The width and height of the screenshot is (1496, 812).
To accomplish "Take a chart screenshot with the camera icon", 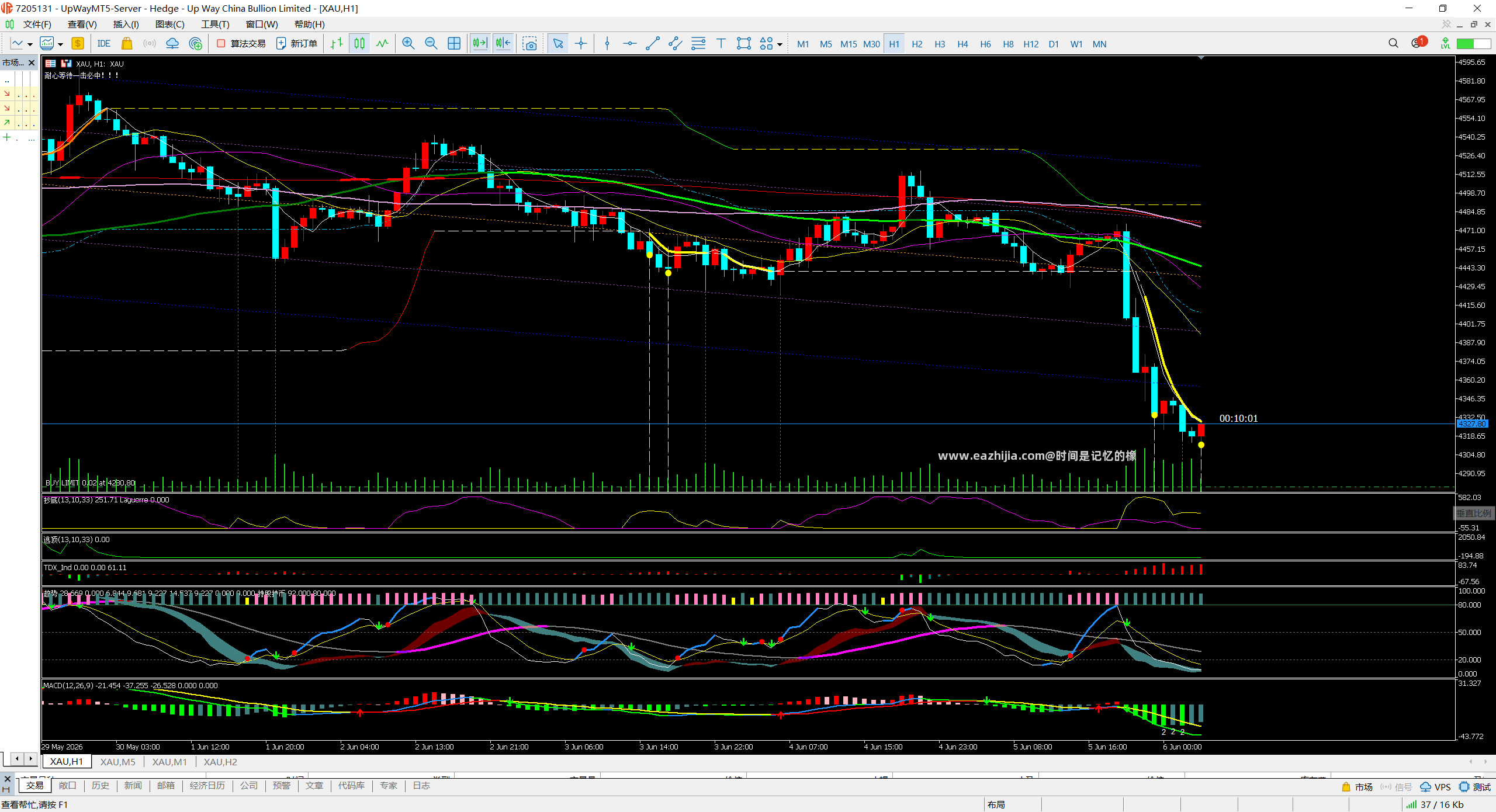I will coord(529,44).
